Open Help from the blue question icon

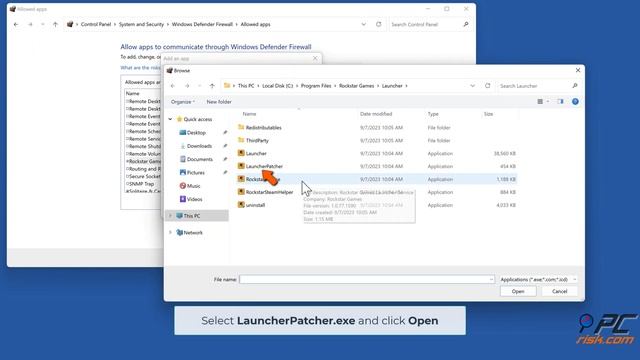575,102
